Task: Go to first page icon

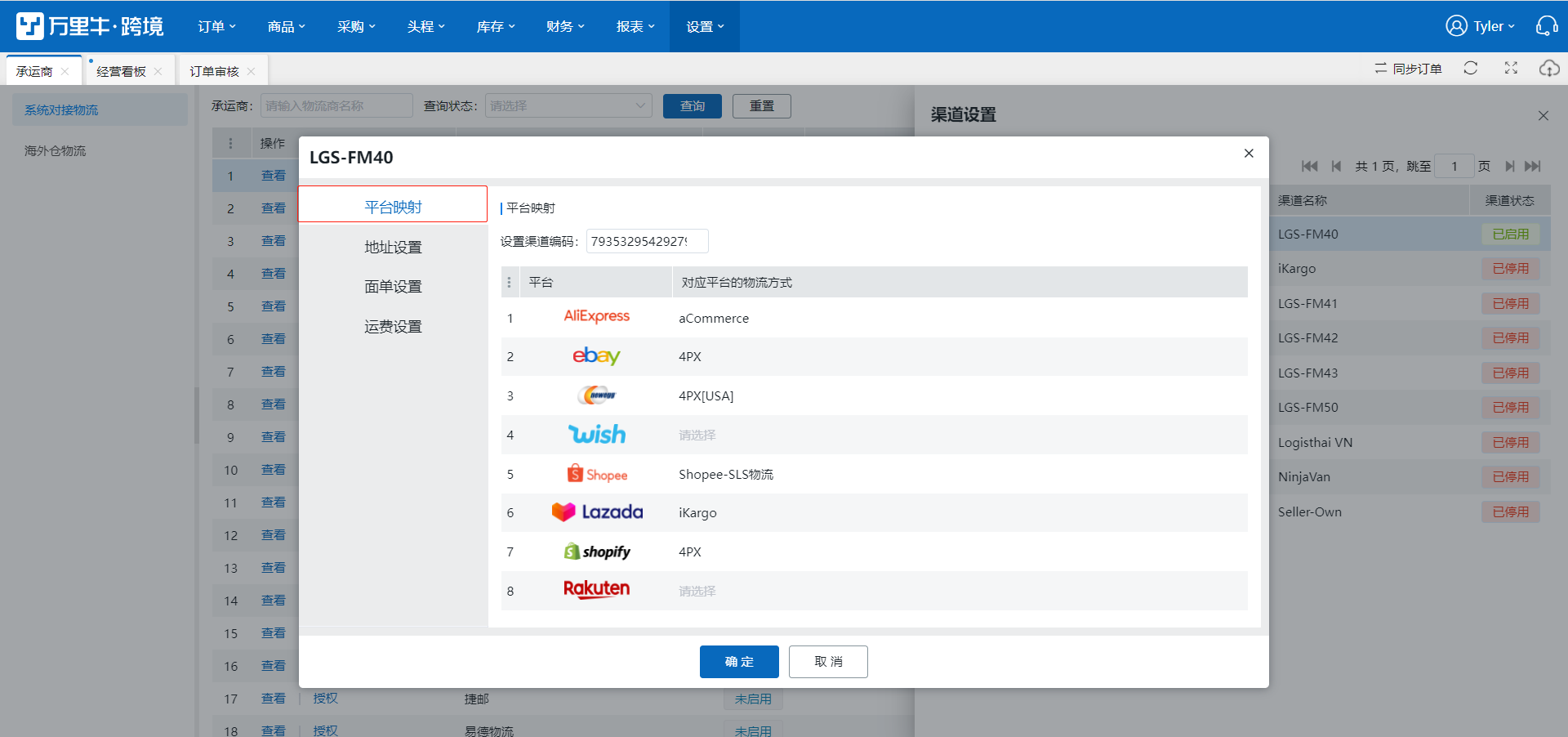Action: click(x=1309, y=167)
